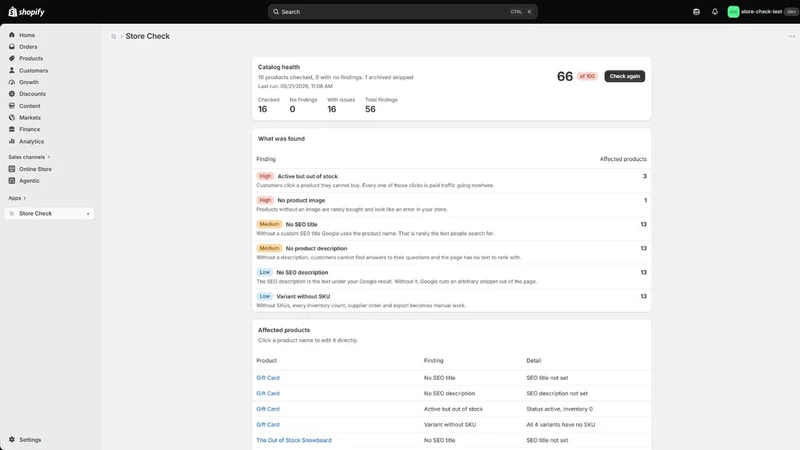Click the Agentic channel icon

[12, 181]
